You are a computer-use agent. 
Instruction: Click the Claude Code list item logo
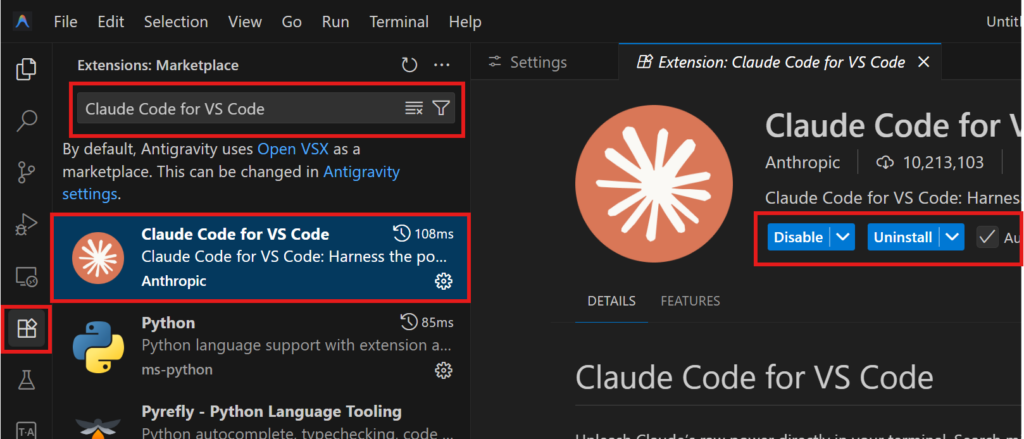pos(99,257)
